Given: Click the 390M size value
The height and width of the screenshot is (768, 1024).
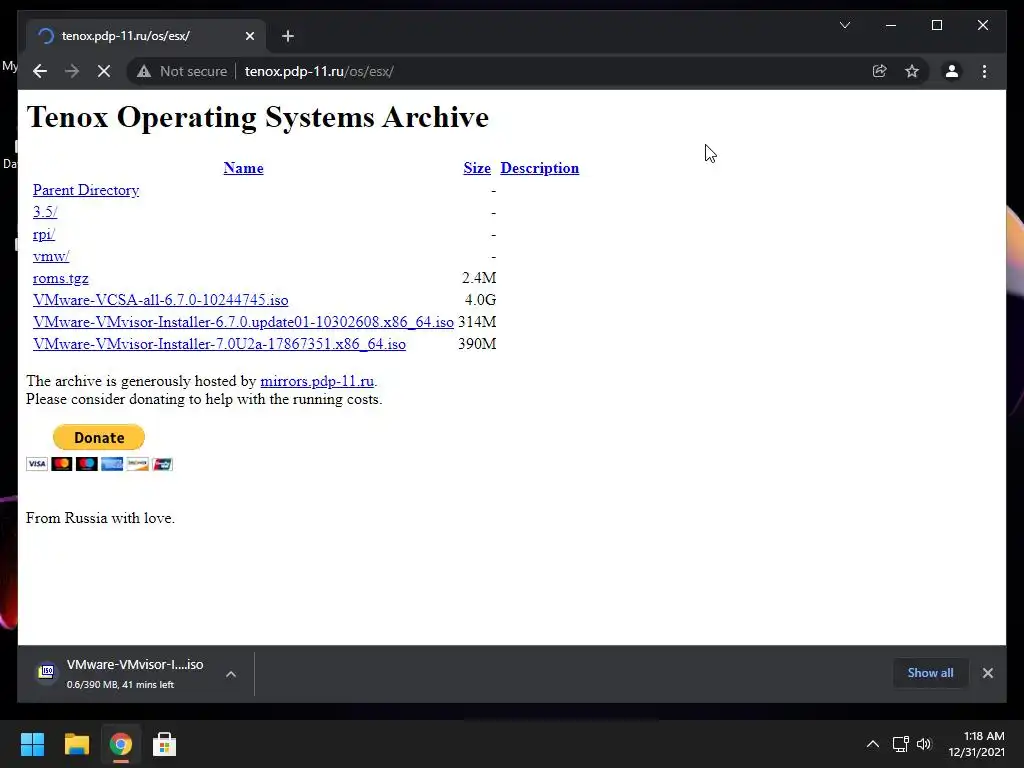Looking at the screenshot, I should point(477,344).
